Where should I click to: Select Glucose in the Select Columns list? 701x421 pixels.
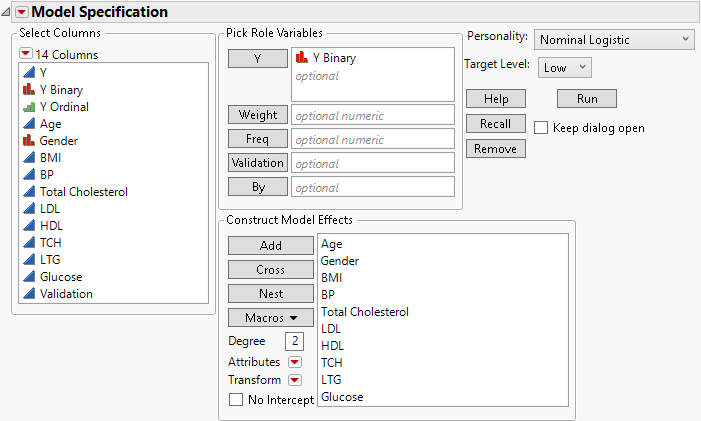click(61, 277)
